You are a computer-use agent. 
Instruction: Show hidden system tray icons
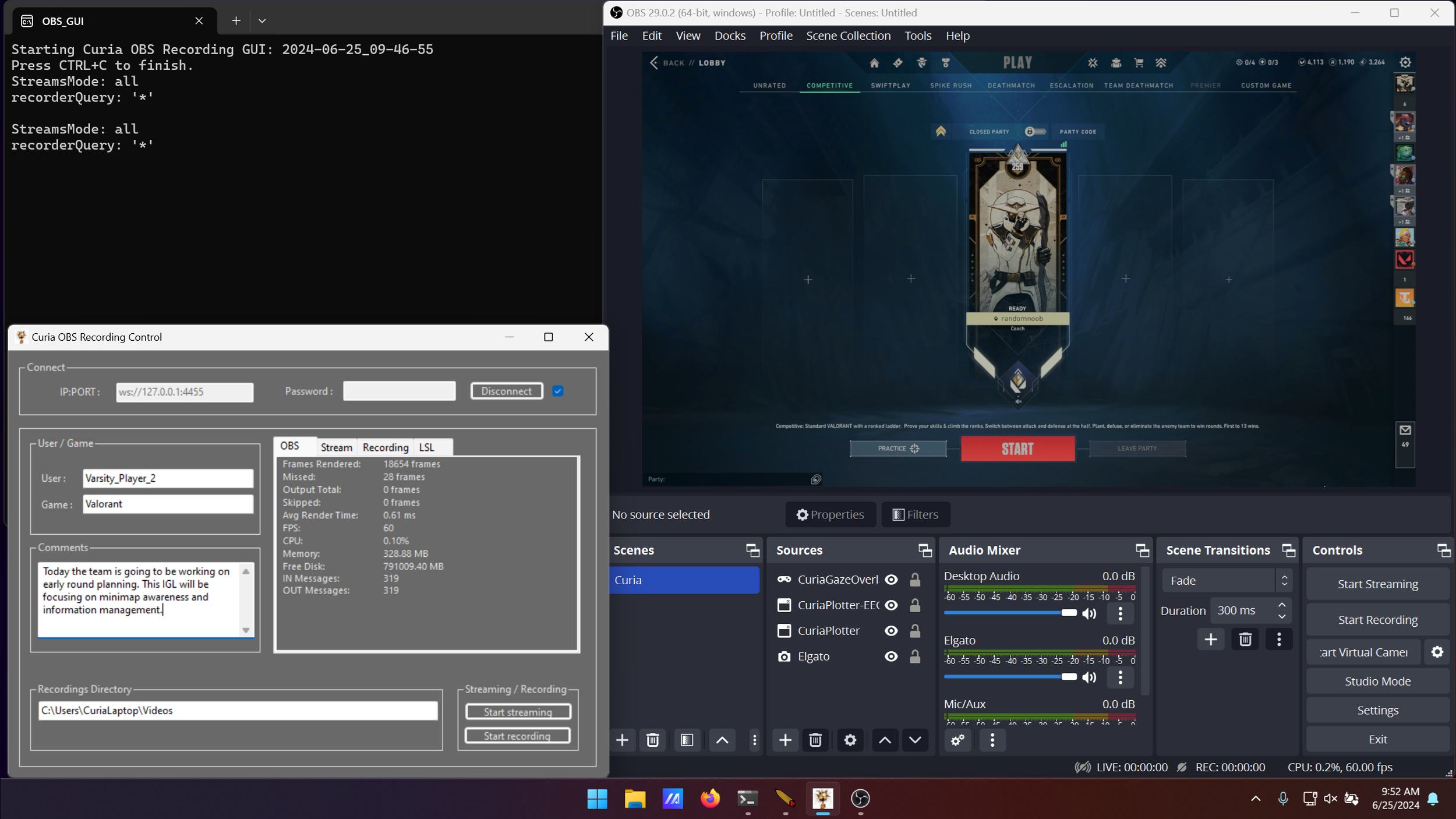pos(1256,799)
